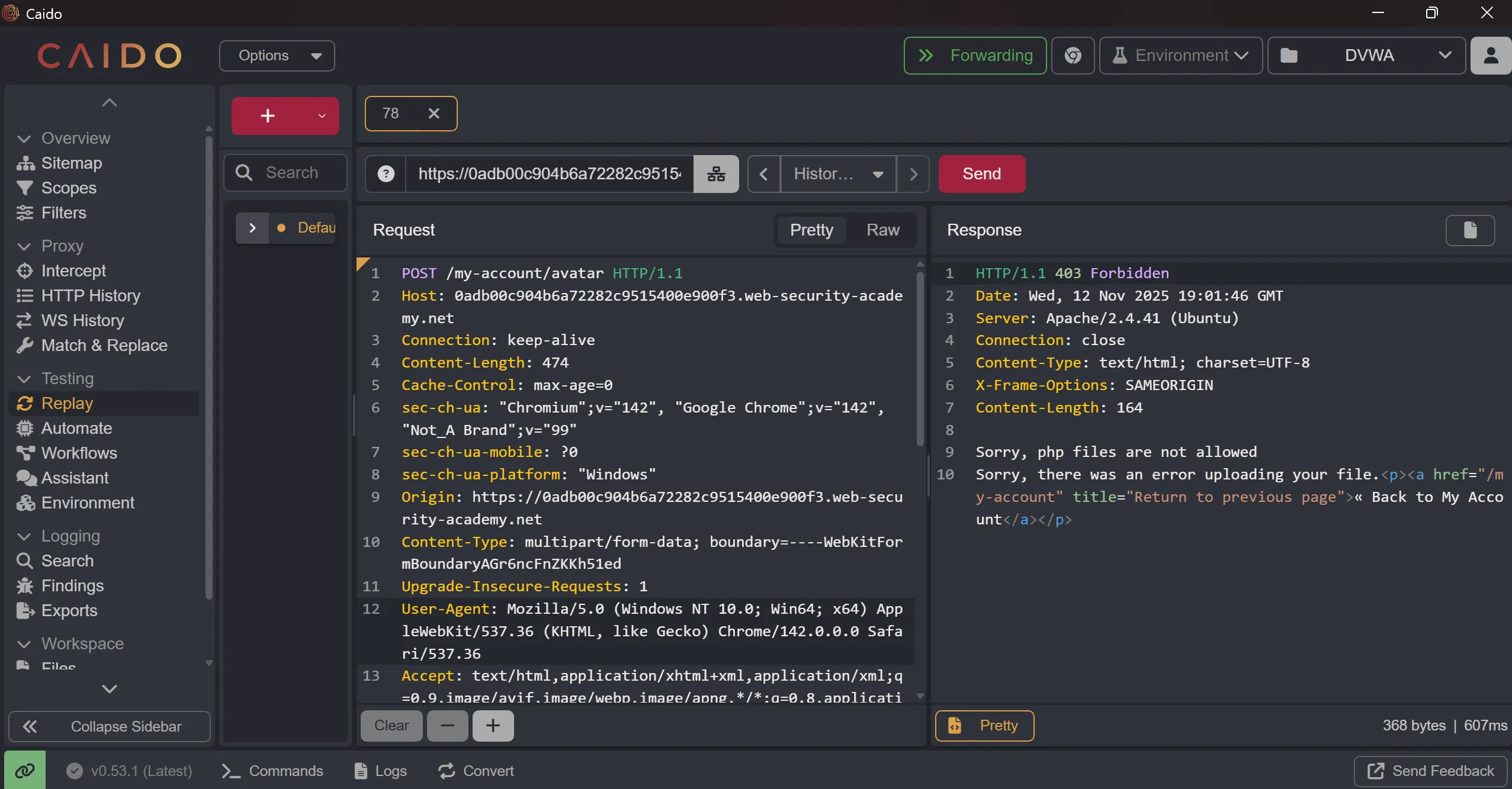Click the user account avatar icon
This screenshot has width=1512, height=789.
tap(1491, 56)
